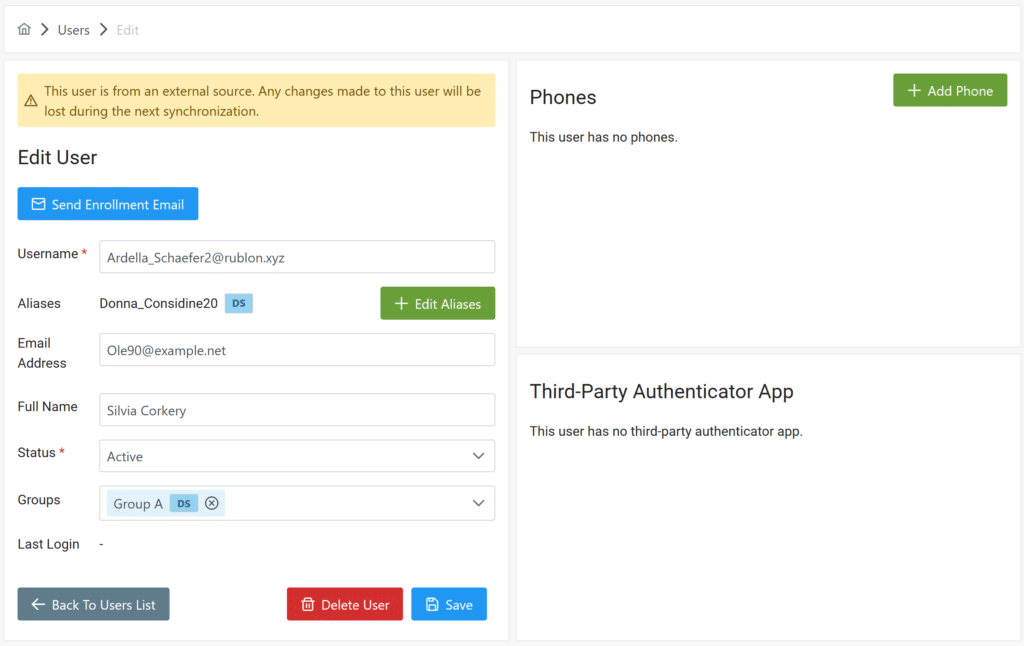Click the back arrow on Back To Users List
This screenshot has height=646, width=1024.
coord(37,604)
